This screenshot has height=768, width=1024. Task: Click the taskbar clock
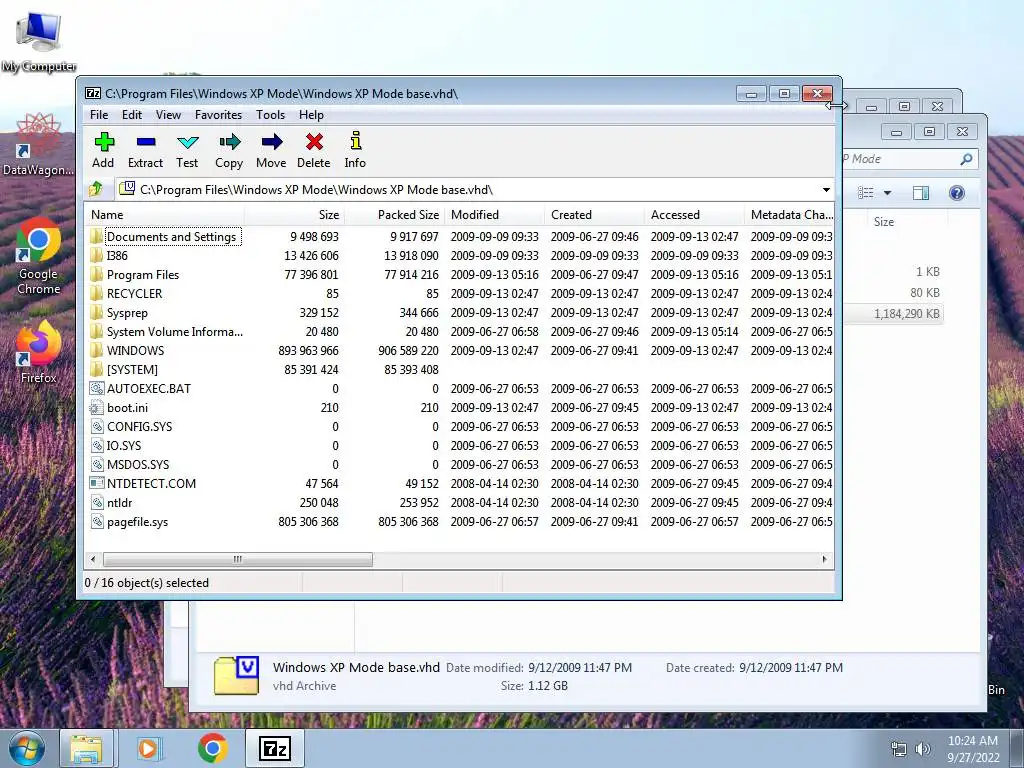[973, 749]
